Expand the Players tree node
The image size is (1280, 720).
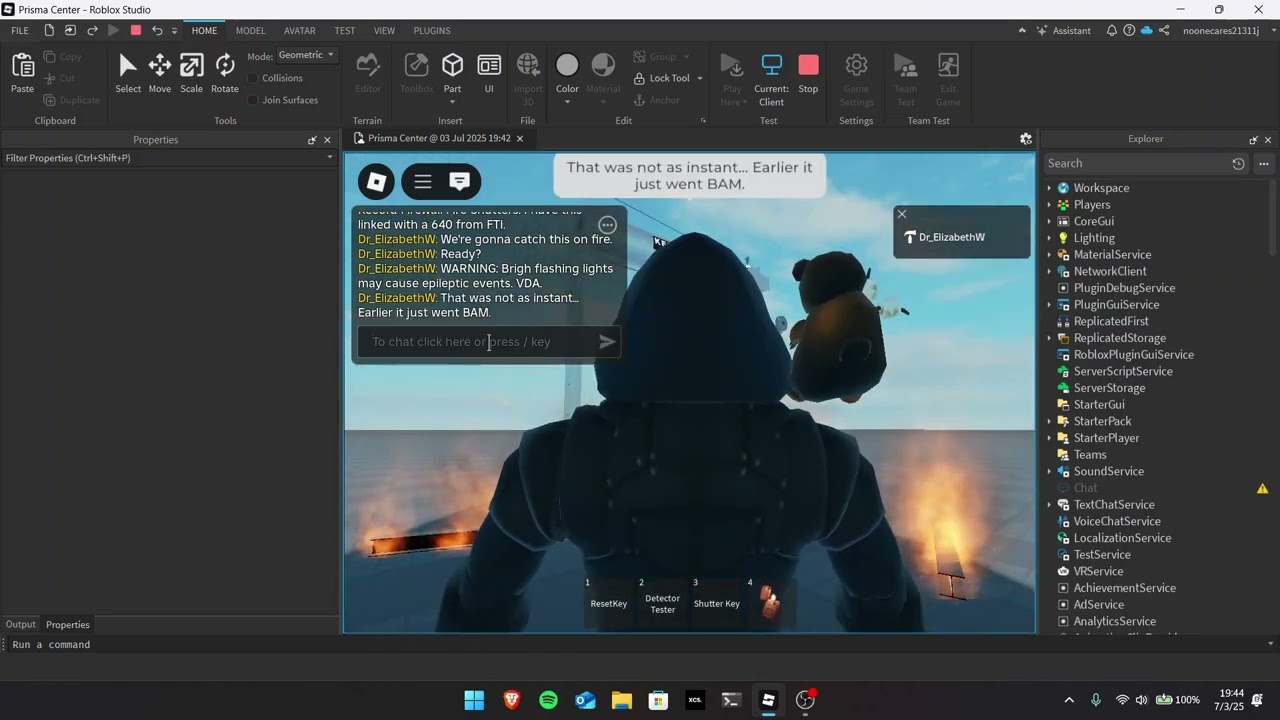click(1049, 205)
